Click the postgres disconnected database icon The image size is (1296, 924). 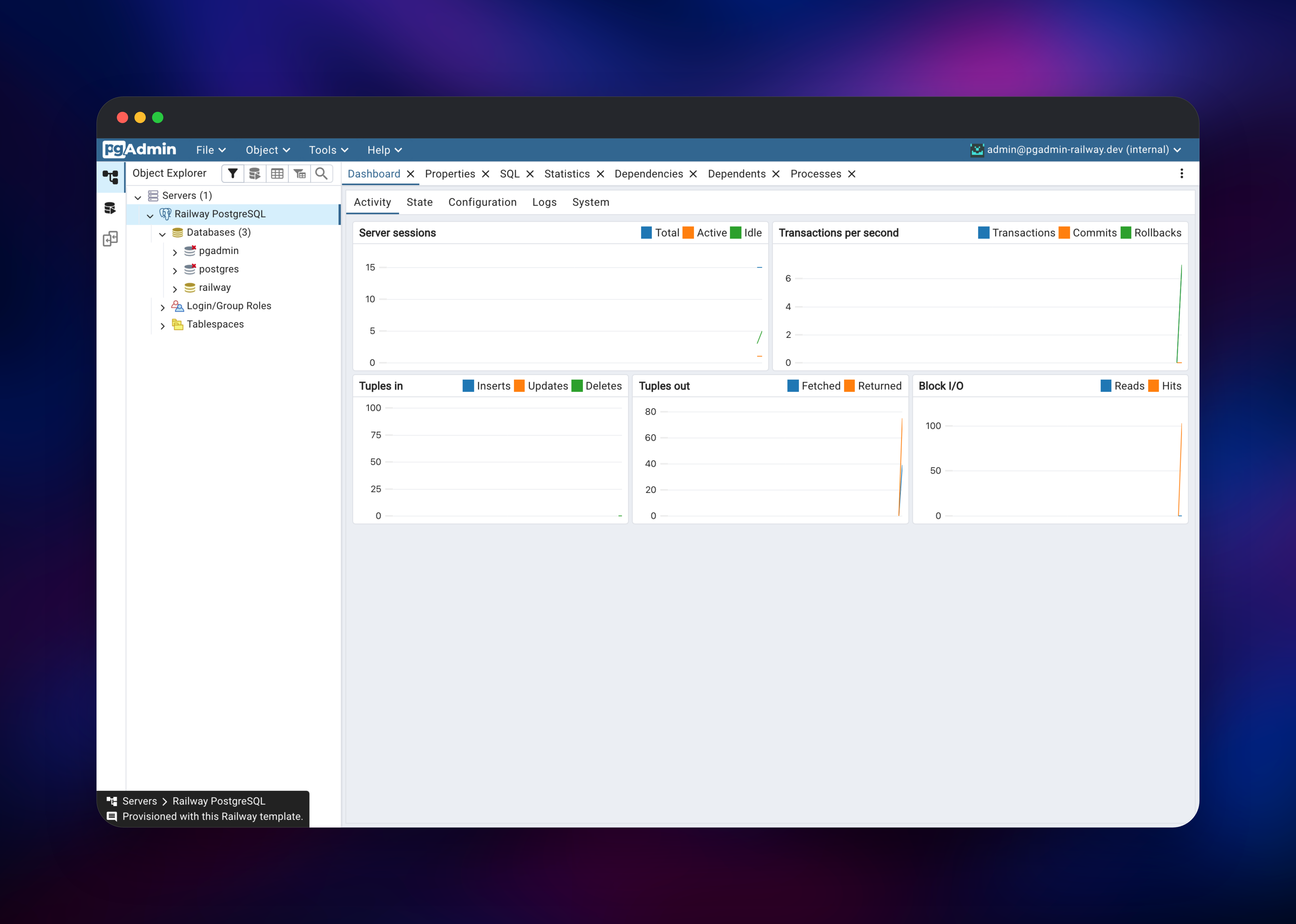tap(190, 269)
